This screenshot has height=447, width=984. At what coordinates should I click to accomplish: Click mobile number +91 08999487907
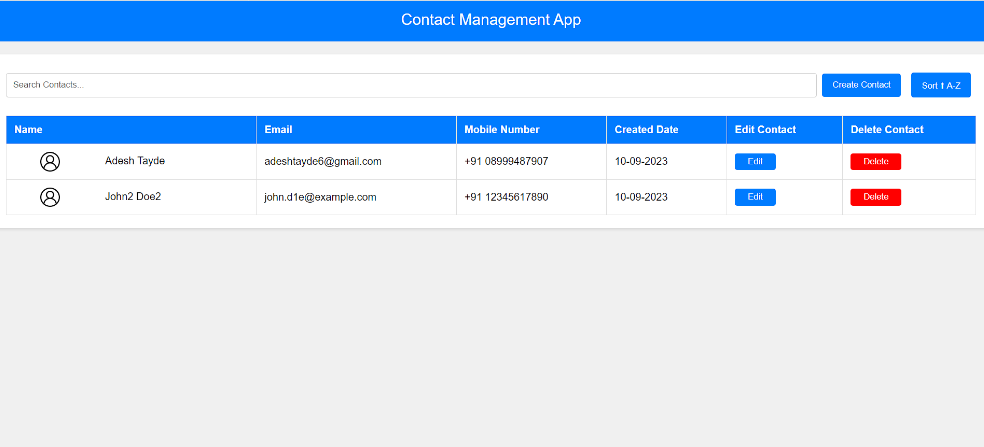pos(506,161)
